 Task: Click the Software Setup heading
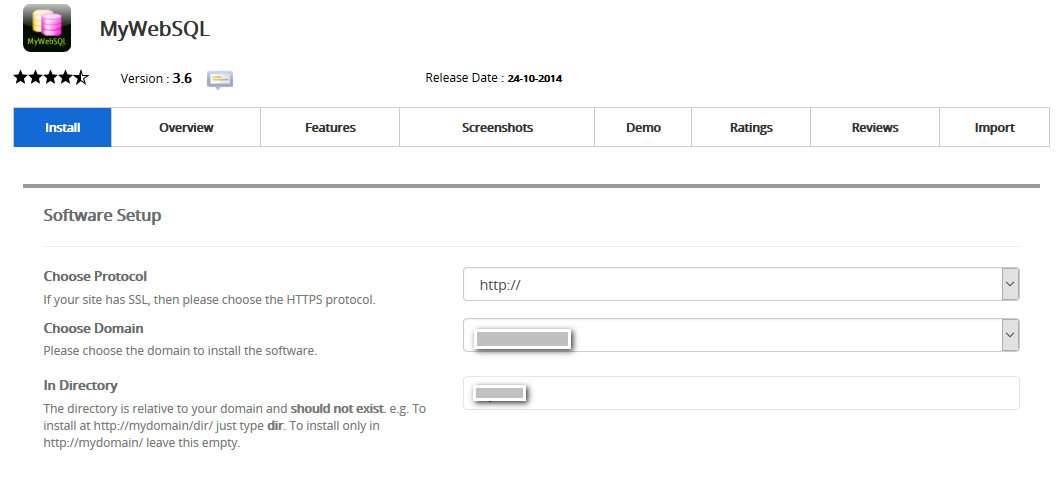pos(102,216)
